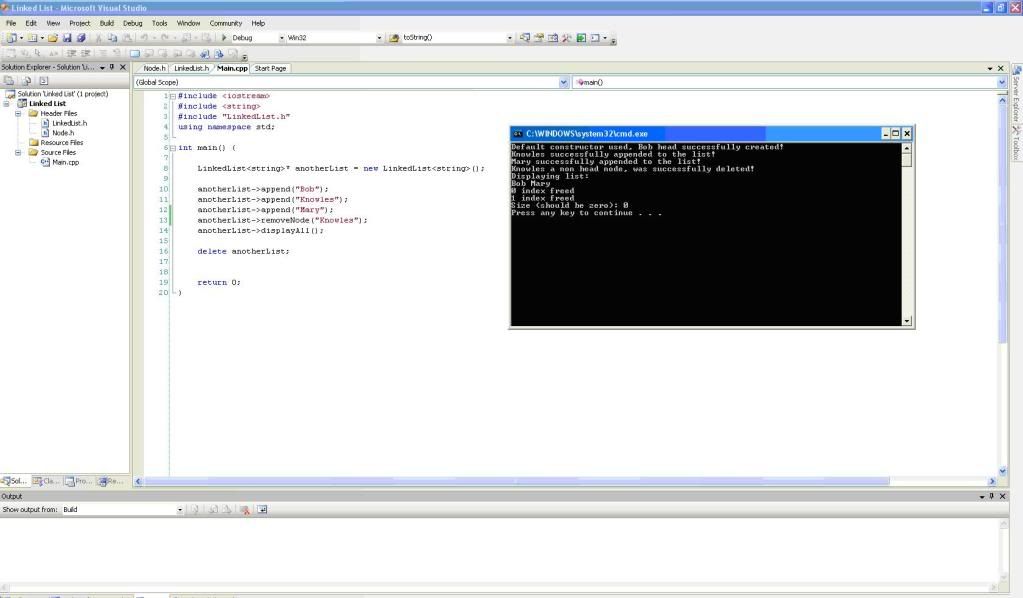
Task: Collapse the main() code block outline
Action: click(x=173, y=148)
